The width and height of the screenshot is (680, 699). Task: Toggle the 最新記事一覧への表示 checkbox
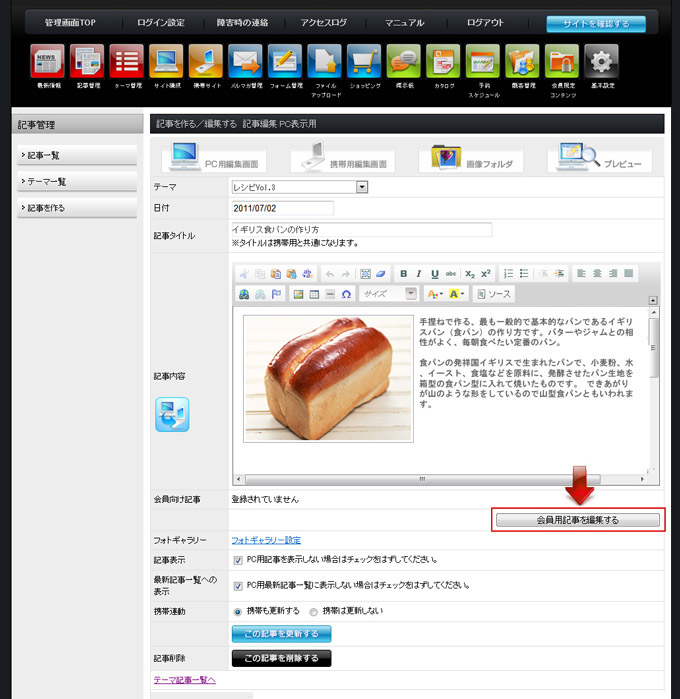click(237, 585)
